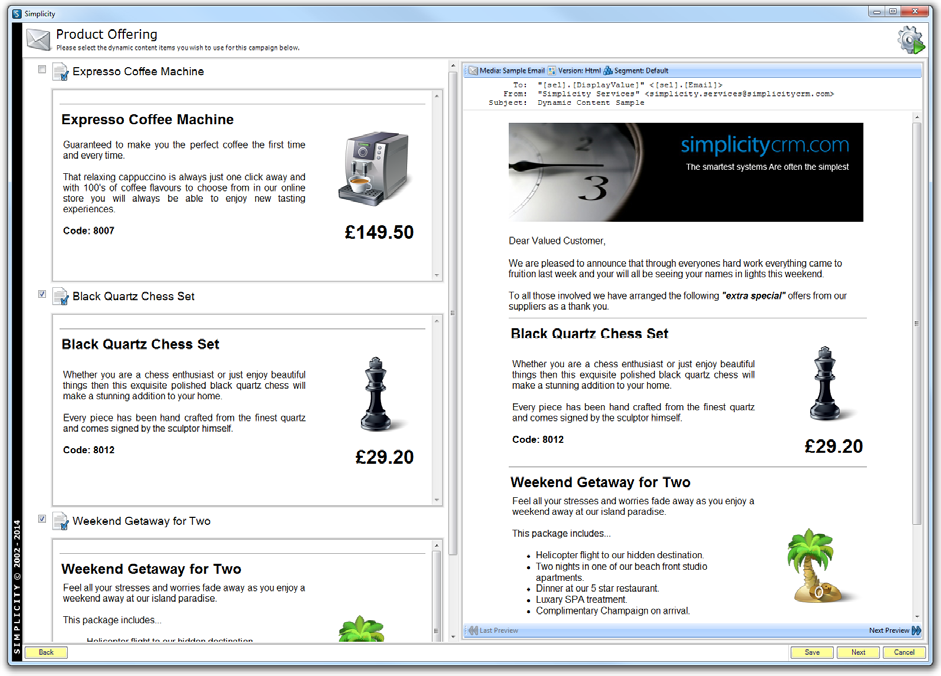Click scroll up arrow in Weekend Getaway box
The width and height of the screenshot is (941, 676).
[x=437, y=546]
